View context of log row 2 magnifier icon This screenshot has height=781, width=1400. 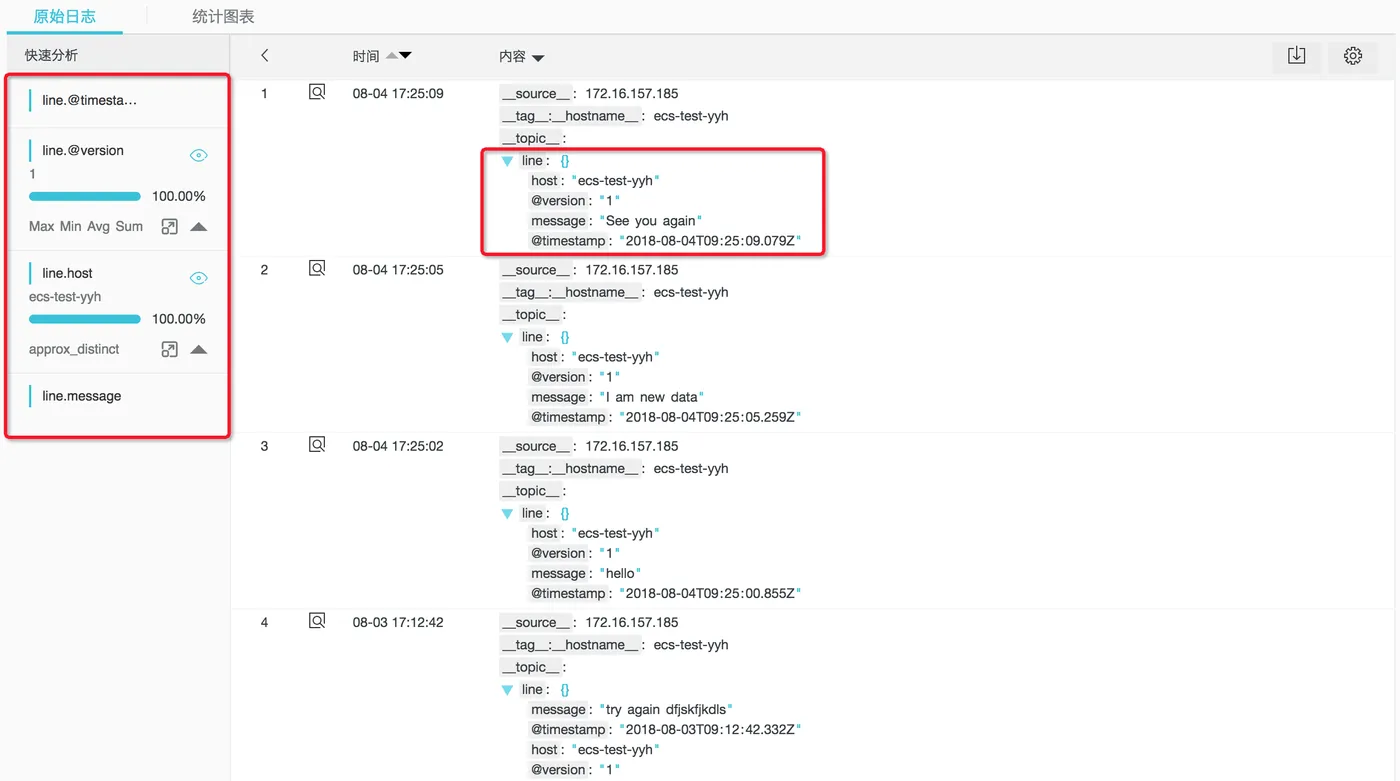[x=317, y=268]
